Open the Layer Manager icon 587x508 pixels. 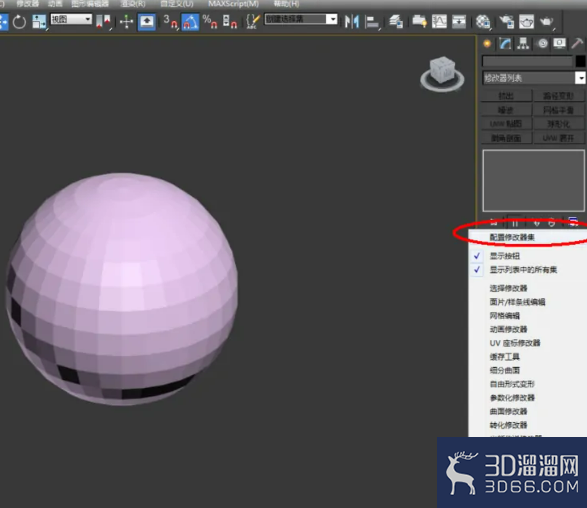tap(396, 22)
